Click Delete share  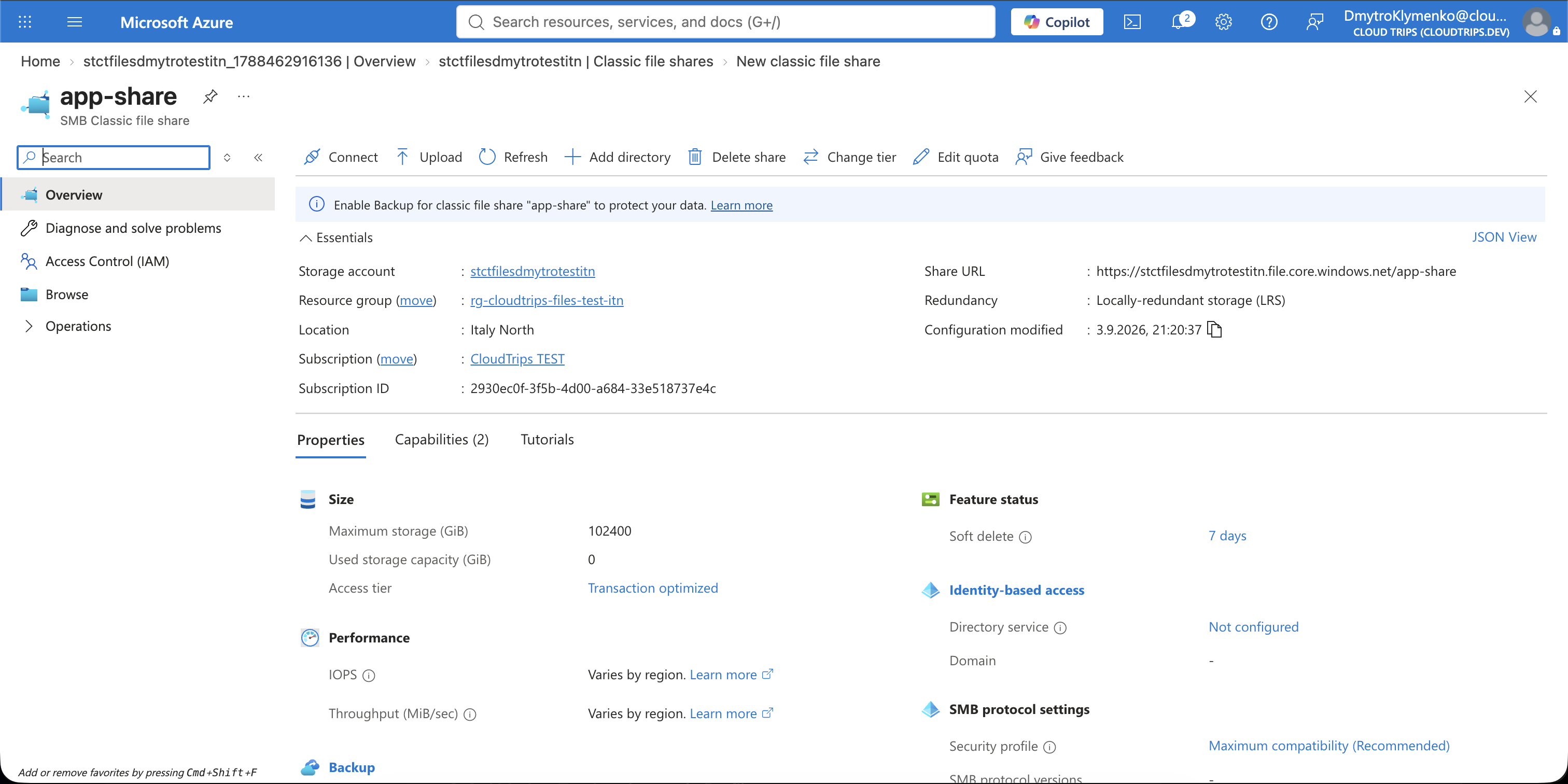[x=736, y=157]
